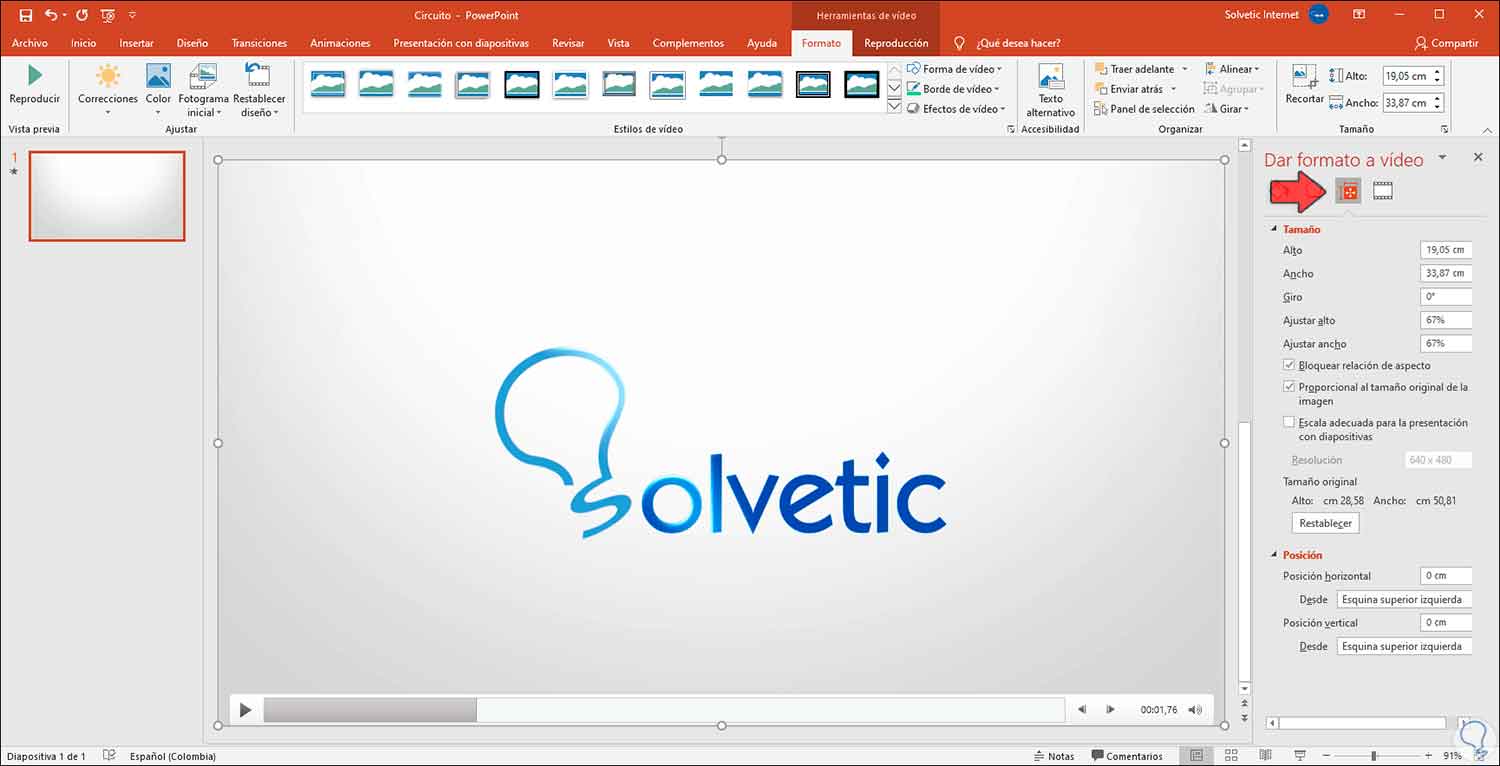The width and height of the screenshot is (1500, 766).
Task: Click the Undo arrow icon
Action: coord(51,15)
